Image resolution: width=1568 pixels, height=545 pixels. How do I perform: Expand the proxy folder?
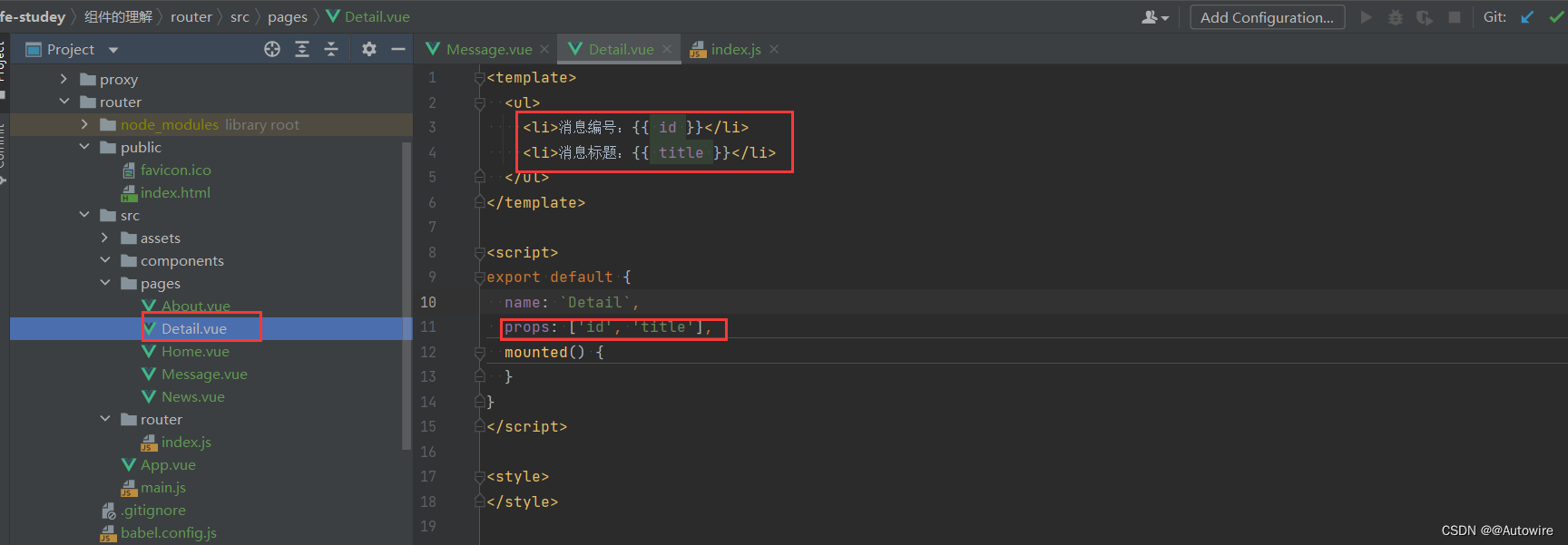coord(64,79)
